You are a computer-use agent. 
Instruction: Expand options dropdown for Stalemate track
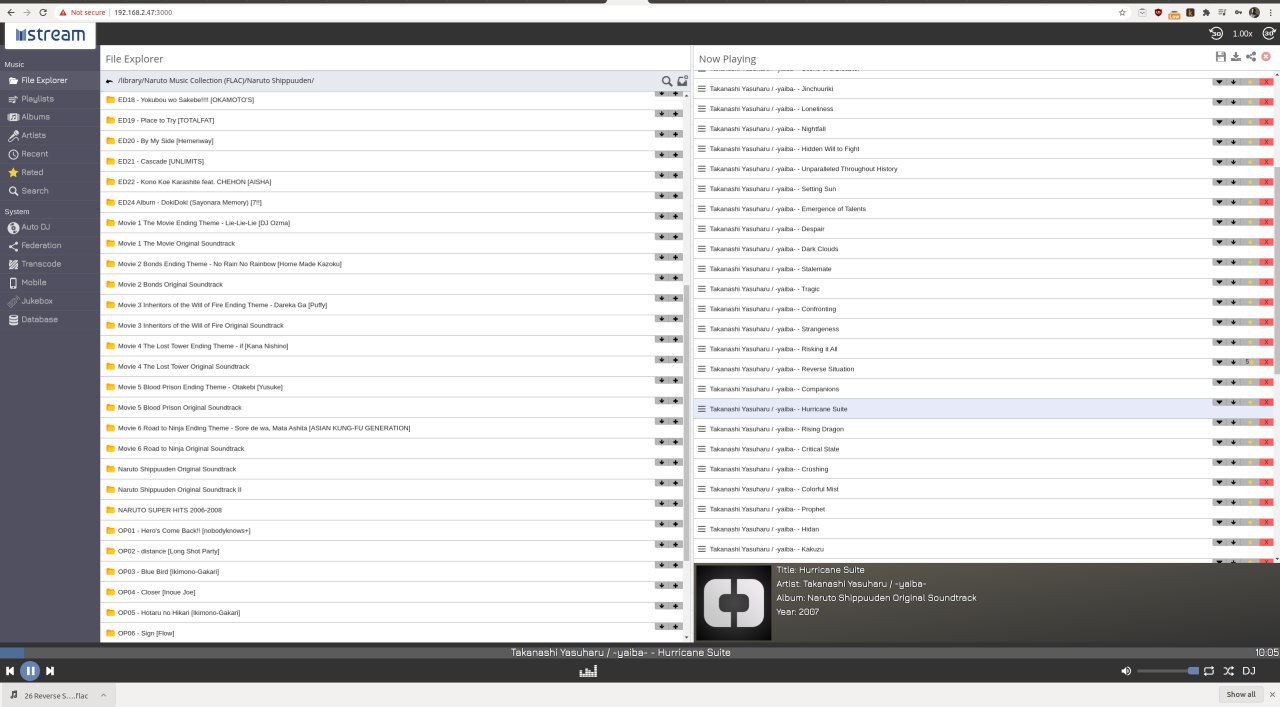[1219, 262]
